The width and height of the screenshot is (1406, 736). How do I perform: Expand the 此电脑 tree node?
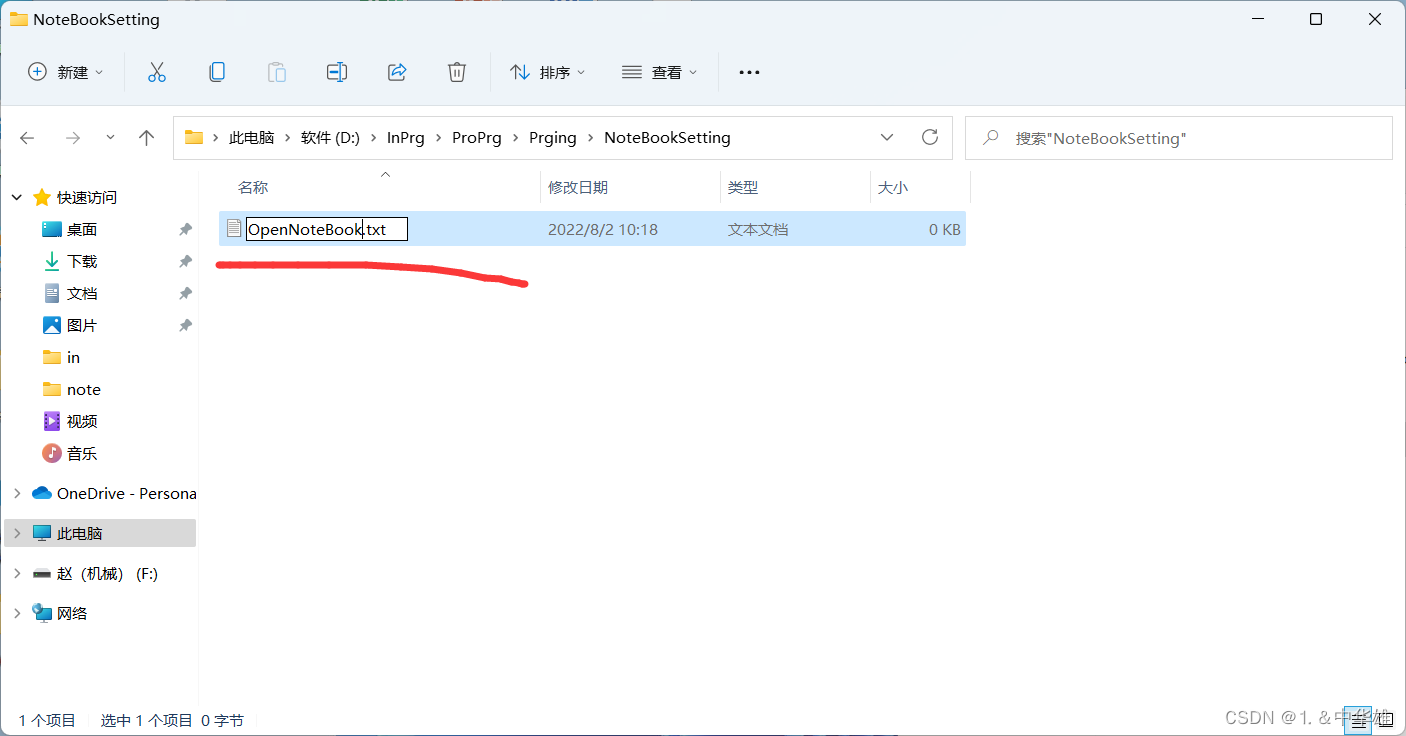17,533
